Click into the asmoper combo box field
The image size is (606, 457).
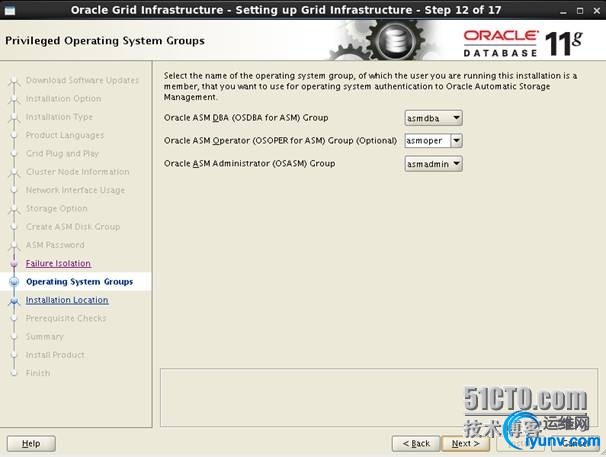click(x=427, y=141)
